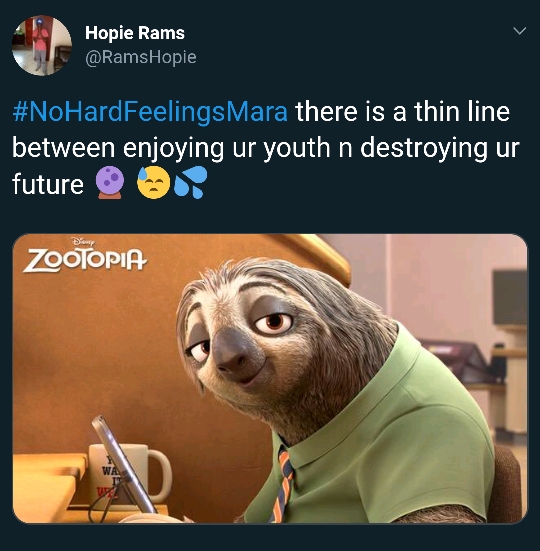Click the Zootopia logo in the image
The image size is (540, 551).
click(85, 259)
